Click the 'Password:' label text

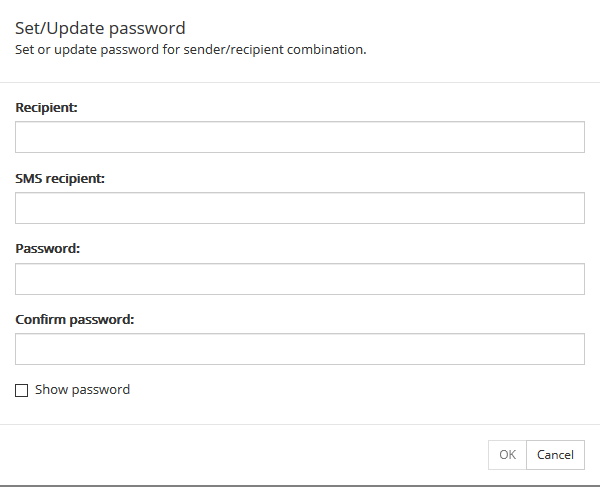coord(48,249)
